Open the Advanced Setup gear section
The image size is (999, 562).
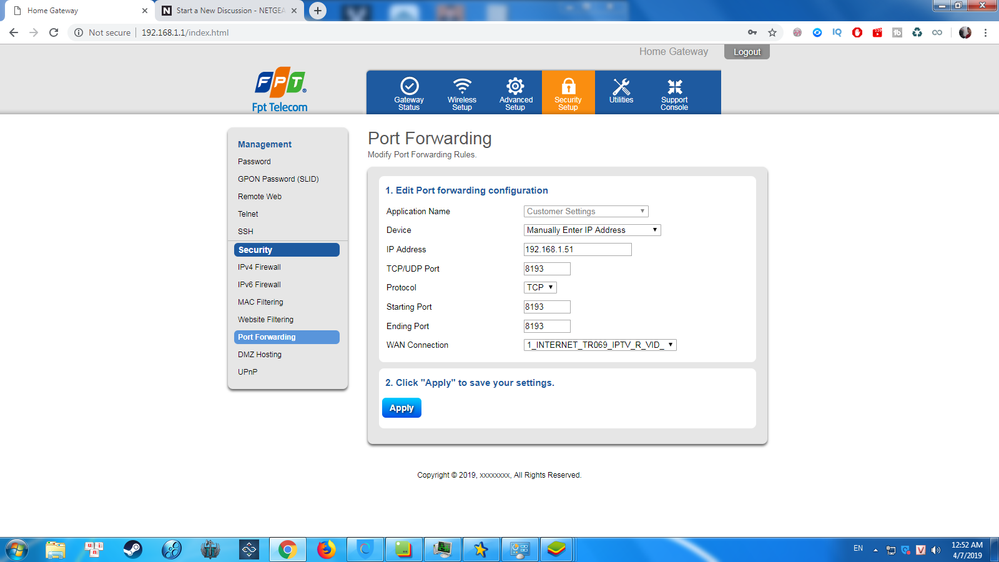(x=515, y=93)
